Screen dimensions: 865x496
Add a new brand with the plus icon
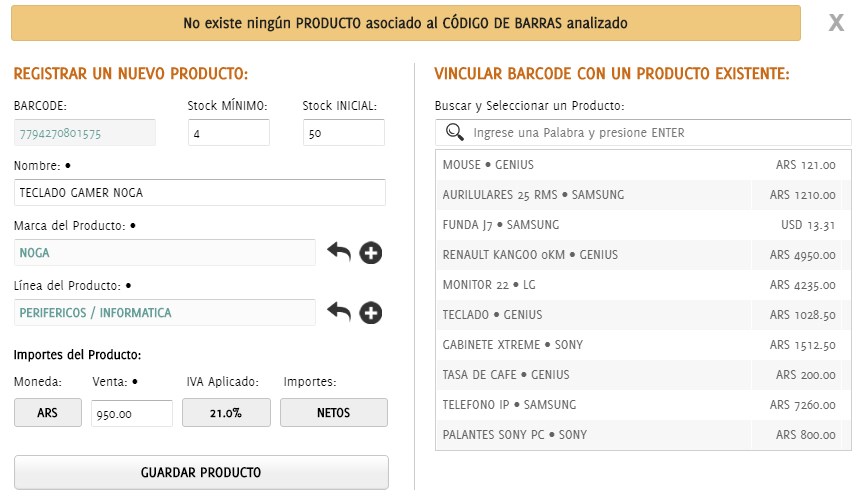click(x=371, y=253)
